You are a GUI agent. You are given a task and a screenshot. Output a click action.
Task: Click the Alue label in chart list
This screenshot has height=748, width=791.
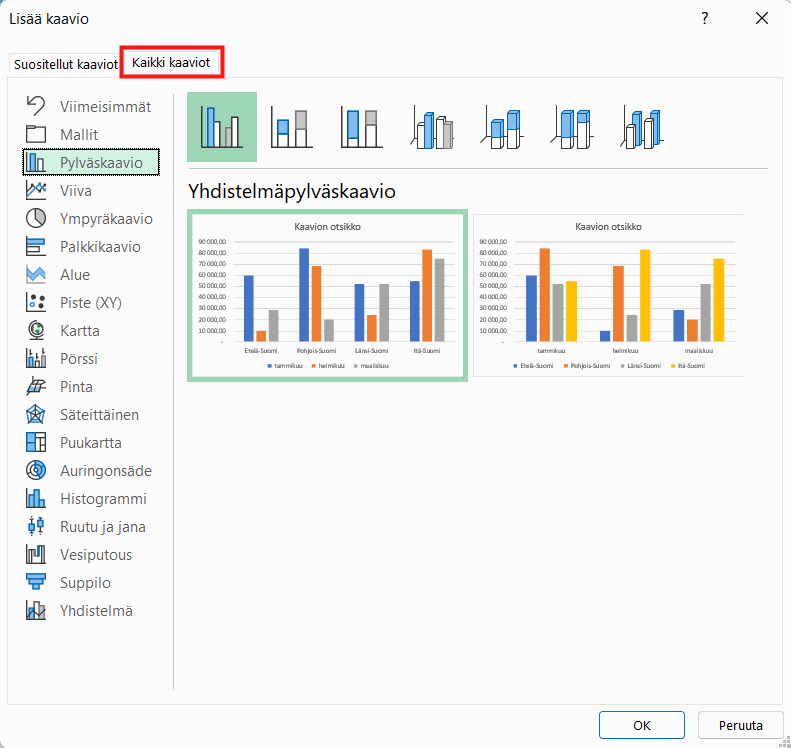pyautogui.click(x=75, y=274)
